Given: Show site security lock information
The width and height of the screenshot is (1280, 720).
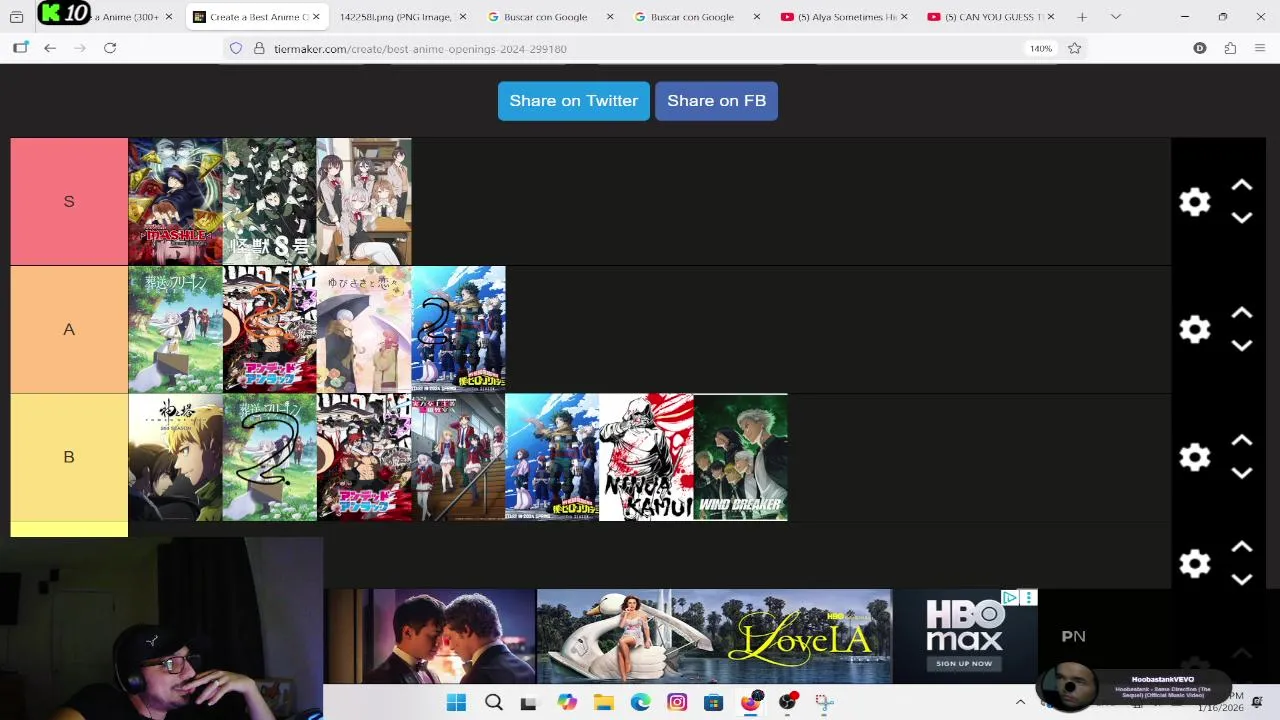Looking at the screenshot, I should 259,48.
